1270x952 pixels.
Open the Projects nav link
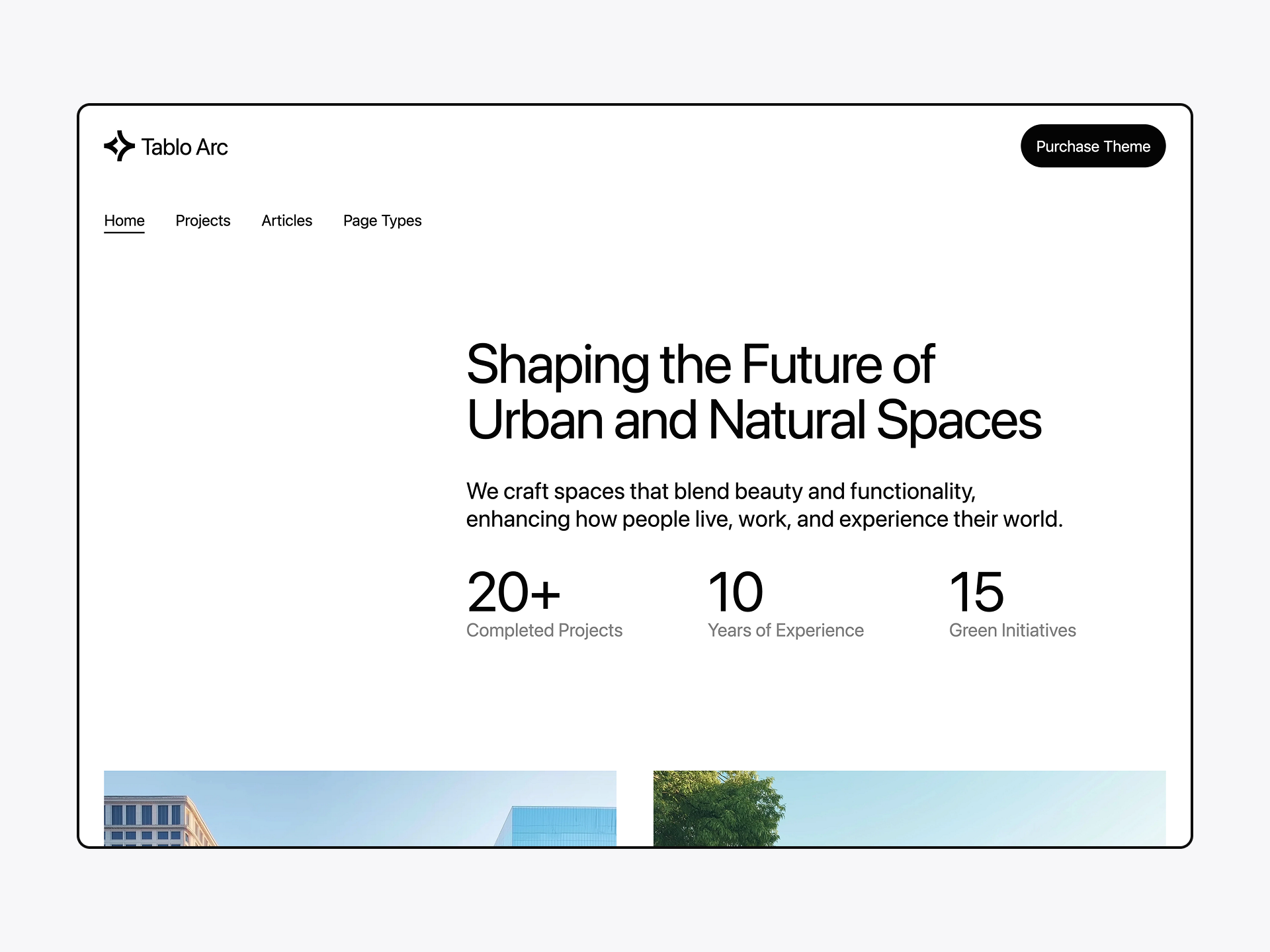tap(203, 221)
